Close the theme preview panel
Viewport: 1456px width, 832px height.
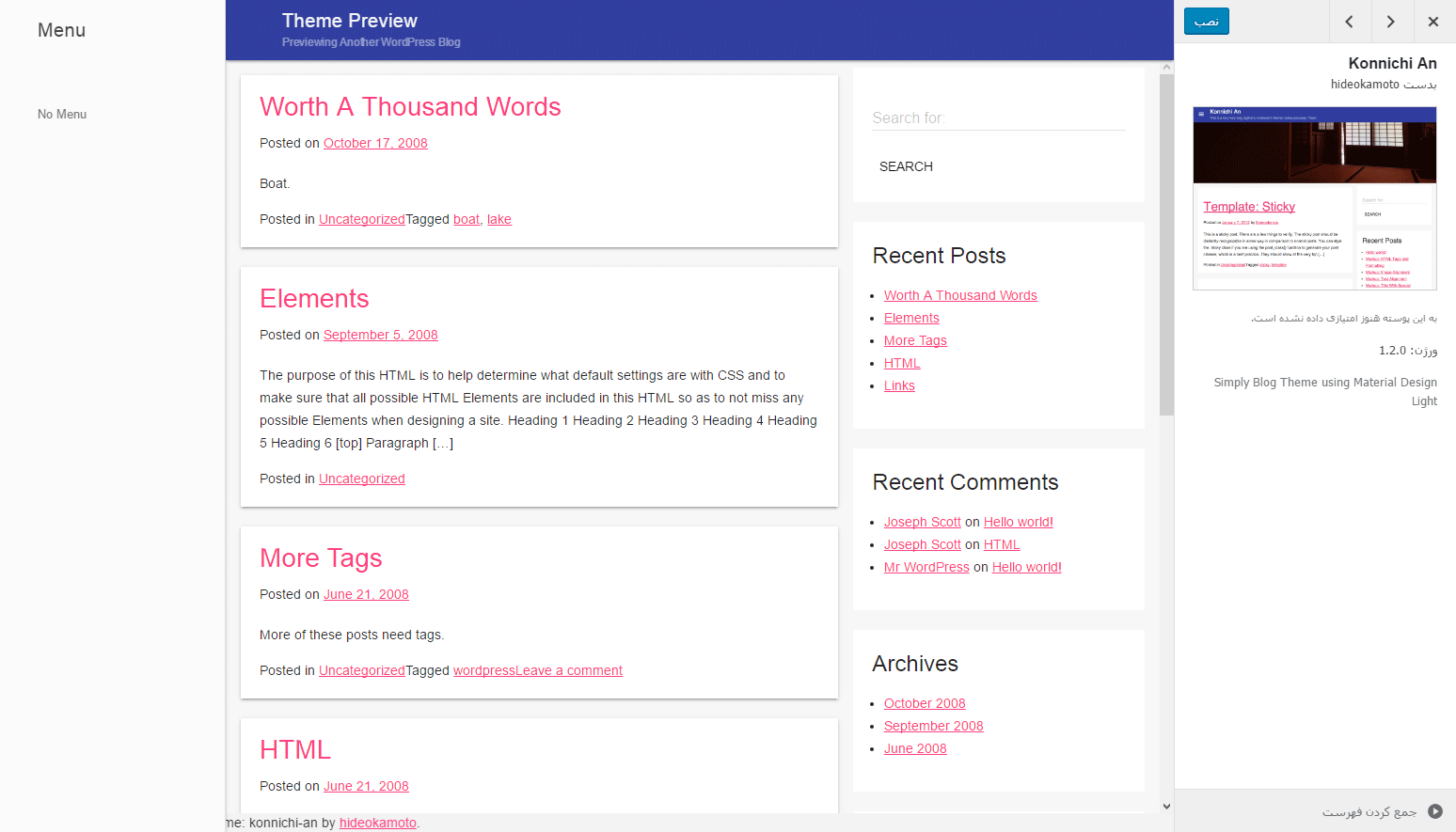(1433, 22)
